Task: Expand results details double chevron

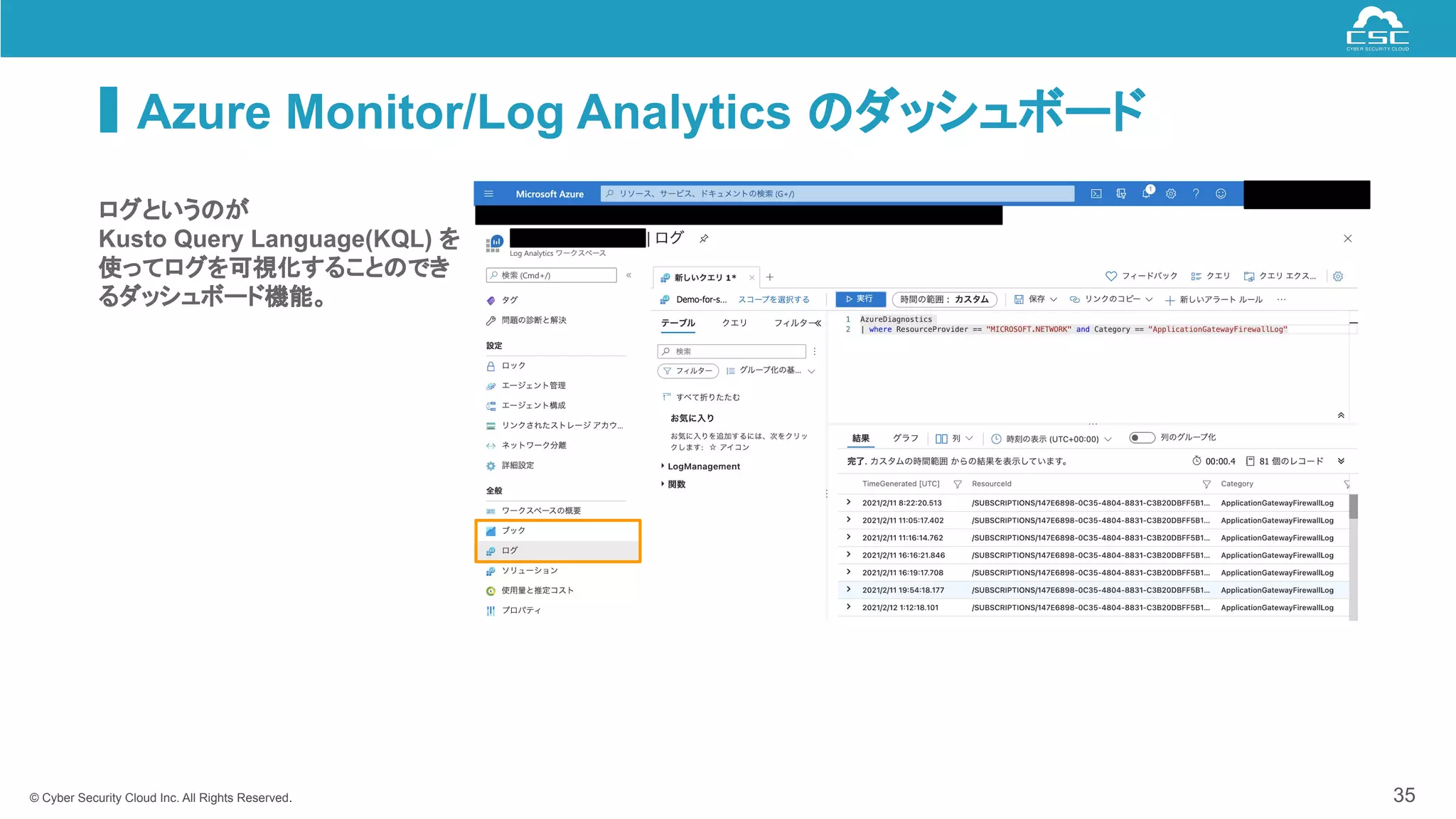Action: [1341, 461]
